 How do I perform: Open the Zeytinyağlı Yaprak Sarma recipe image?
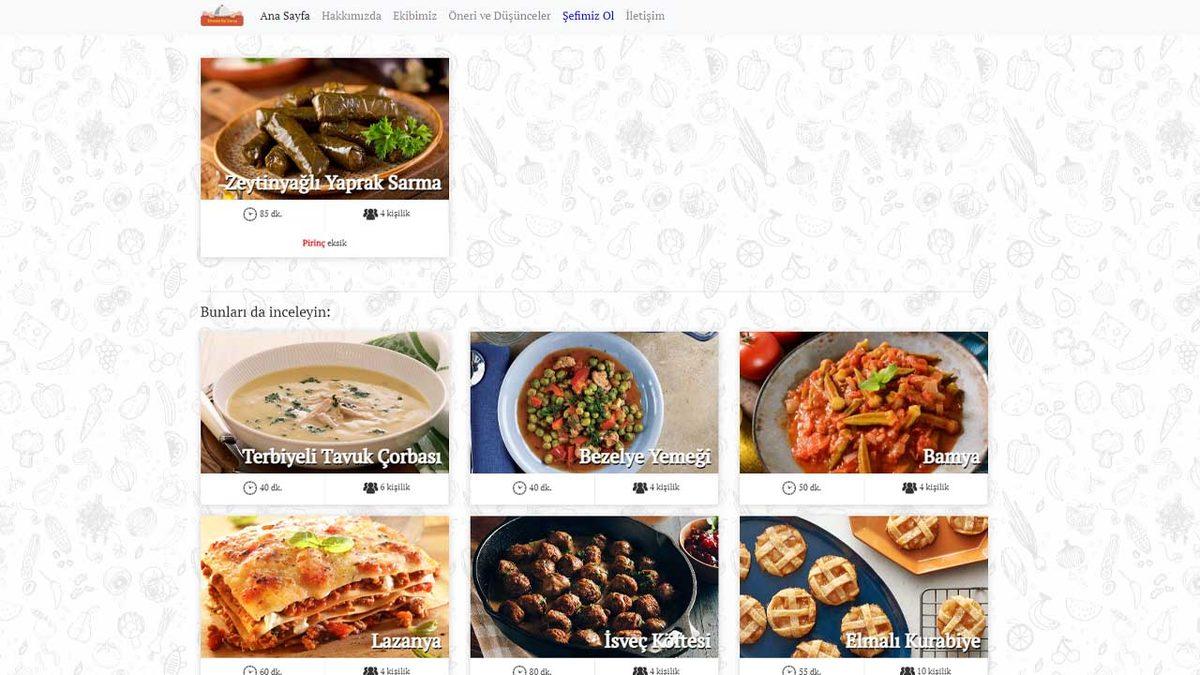coord(325,129)
